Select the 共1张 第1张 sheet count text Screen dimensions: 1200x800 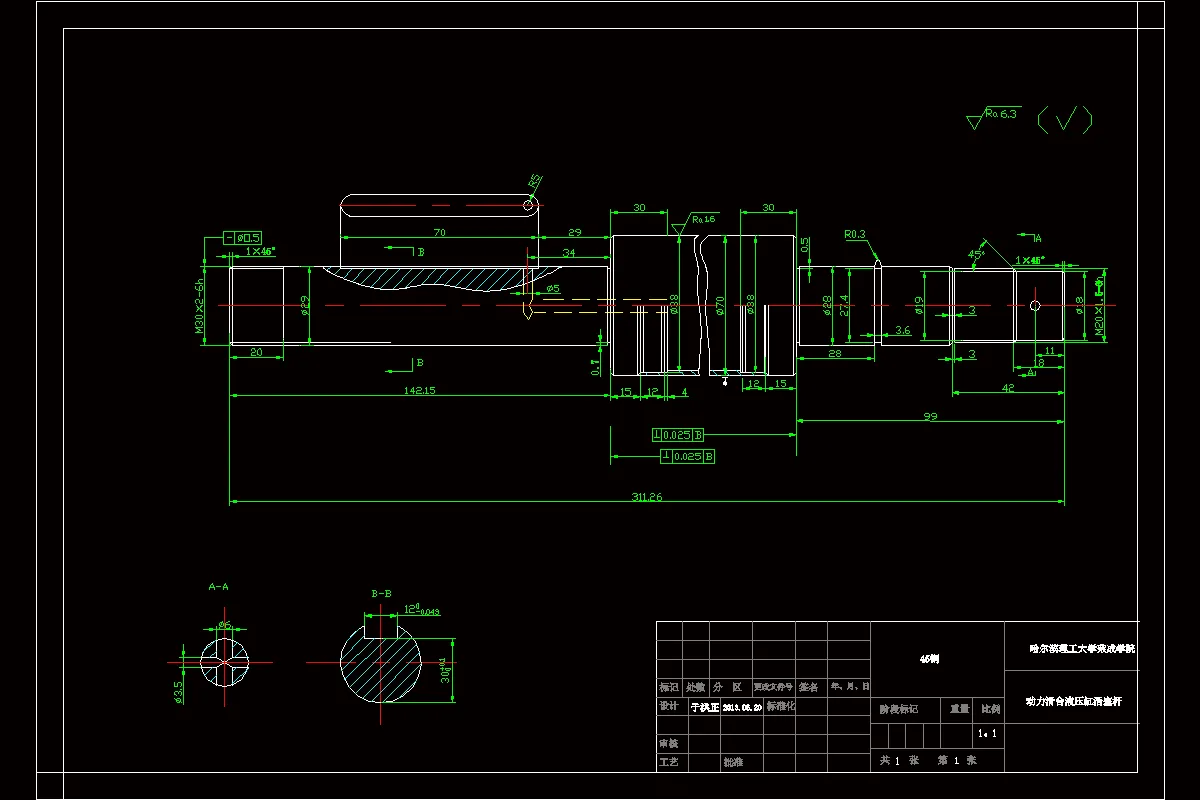927,761
